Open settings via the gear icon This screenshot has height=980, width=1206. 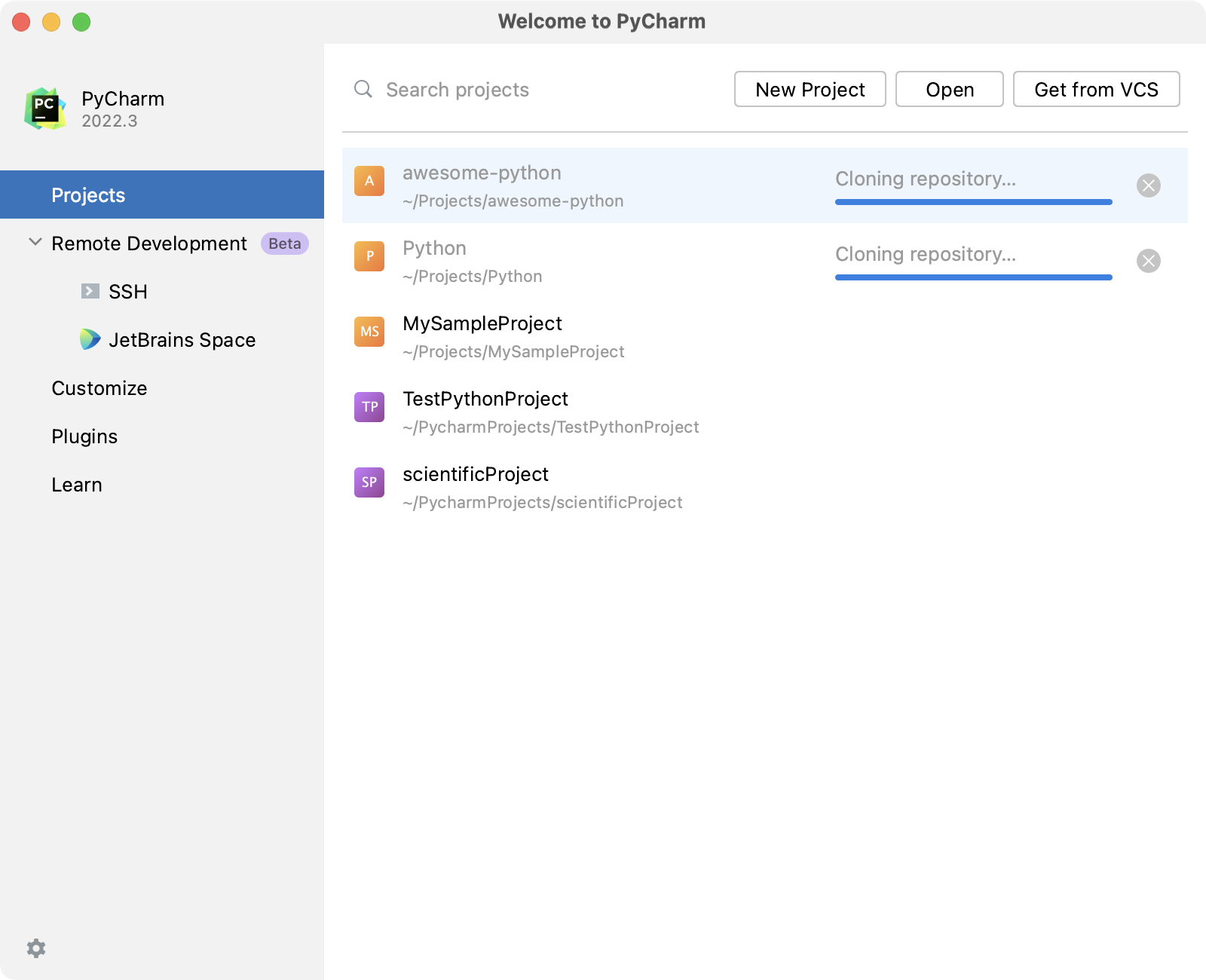(x=36, y=948)
